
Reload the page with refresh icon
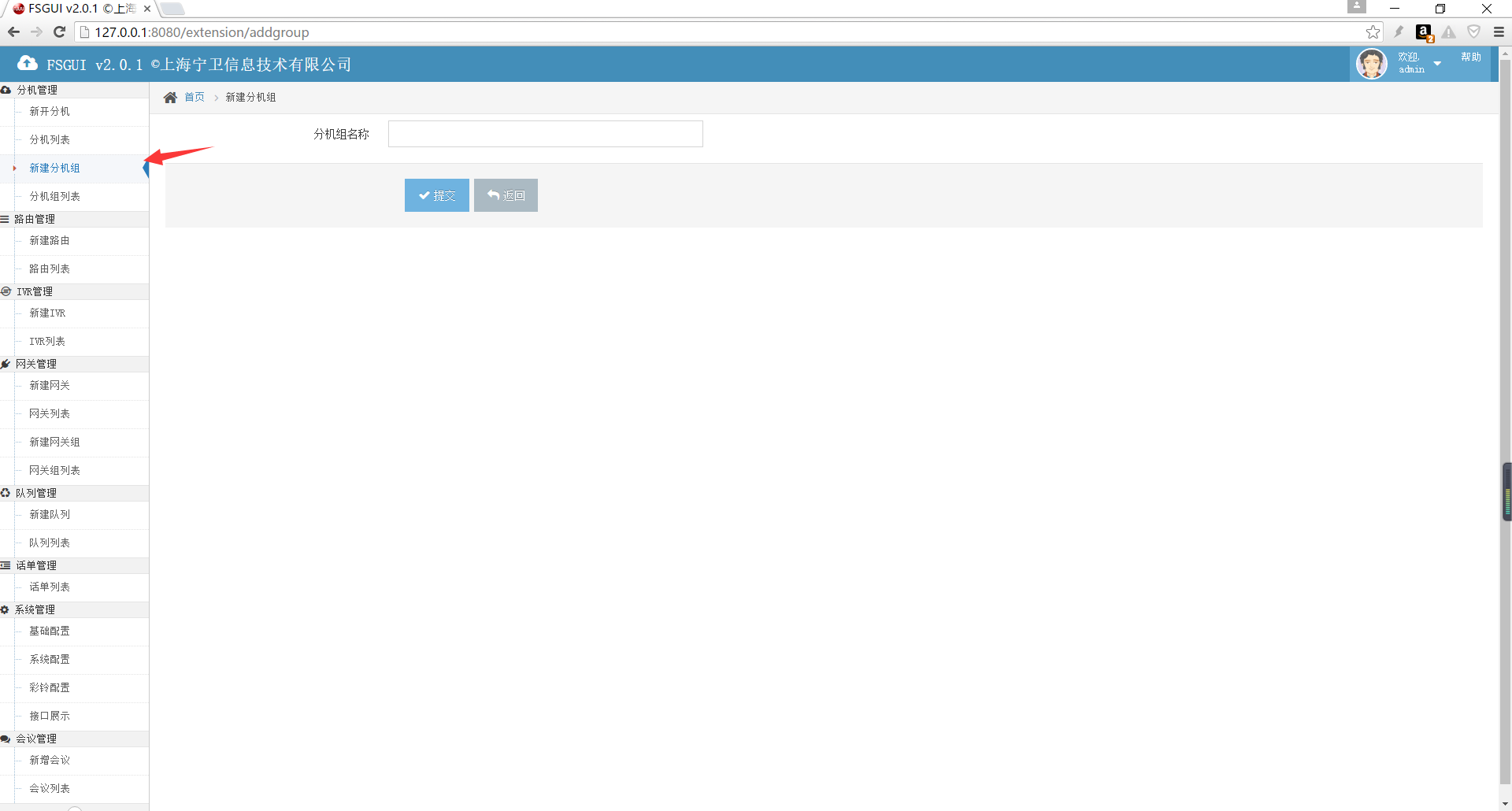click(59, 32)
